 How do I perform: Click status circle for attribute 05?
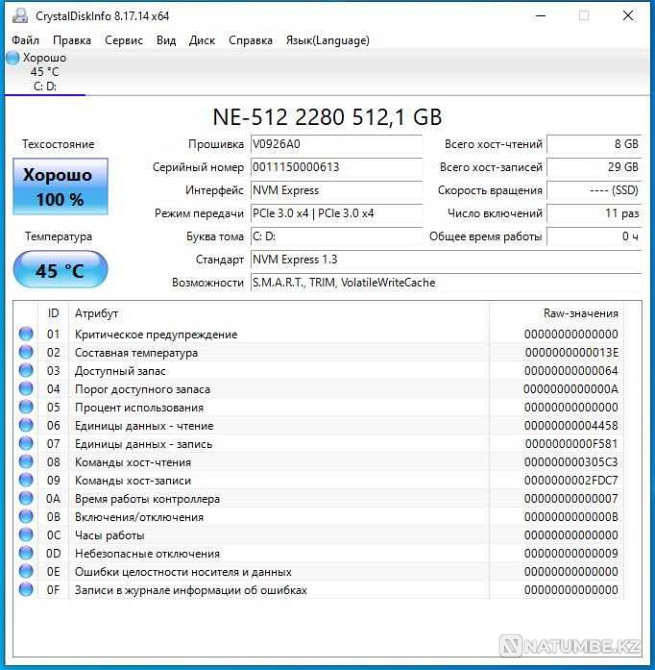pos(26,407)
